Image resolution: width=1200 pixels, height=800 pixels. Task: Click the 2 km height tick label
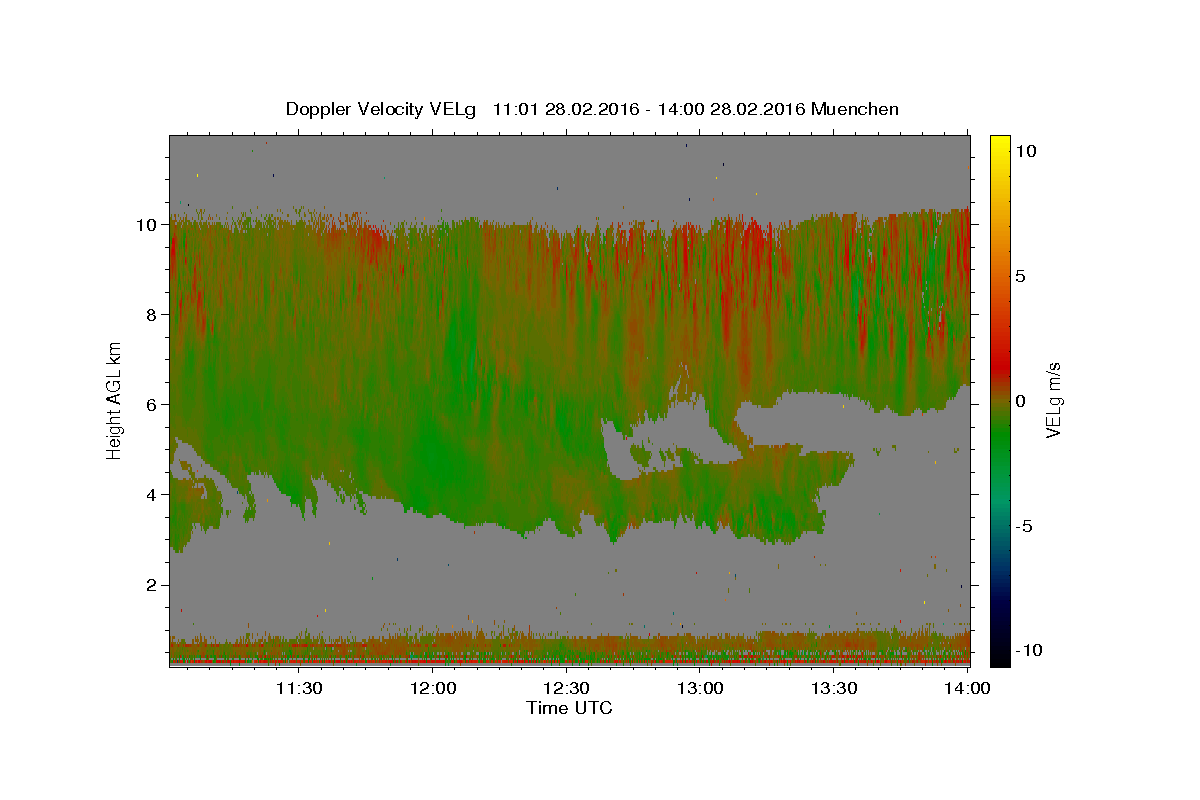click(x=152, y=585)
